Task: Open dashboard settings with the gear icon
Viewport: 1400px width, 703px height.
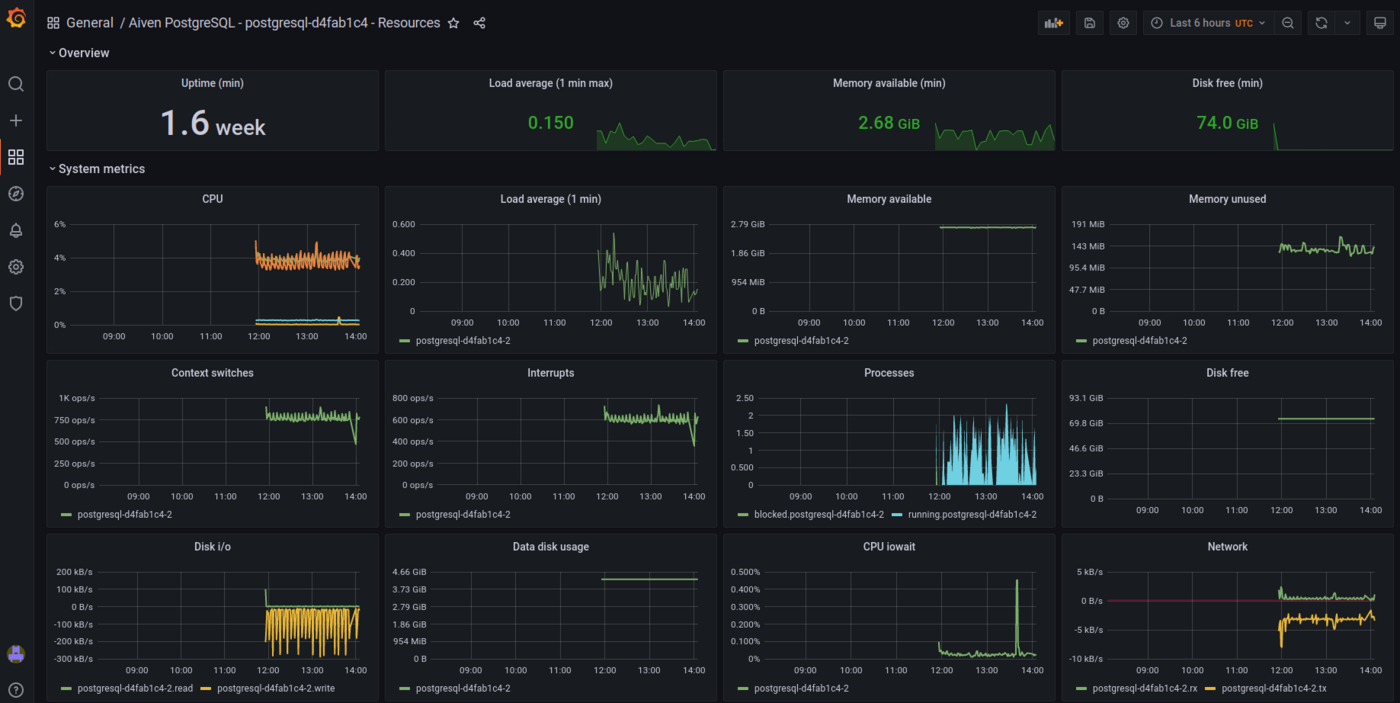Action: coord(1123,22)
